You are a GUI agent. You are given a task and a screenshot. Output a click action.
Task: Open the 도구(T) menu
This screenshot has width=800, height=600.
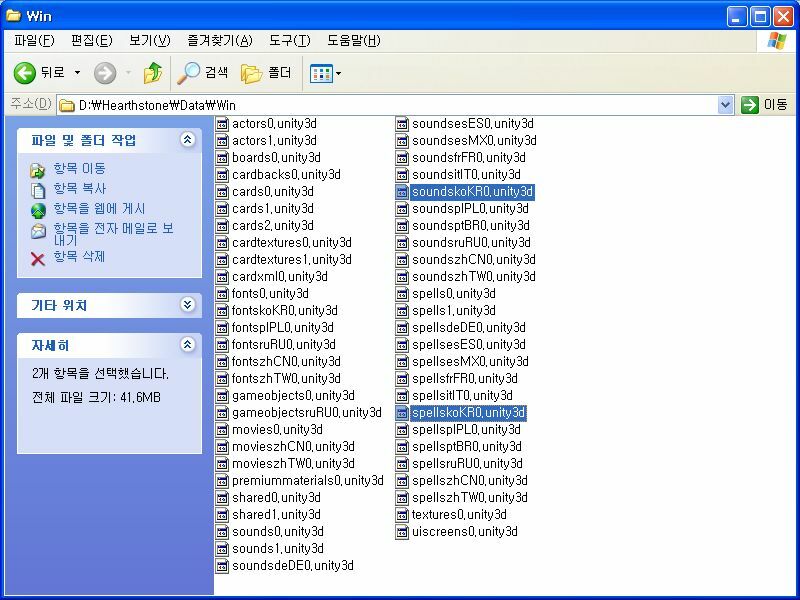coord(290,40)
